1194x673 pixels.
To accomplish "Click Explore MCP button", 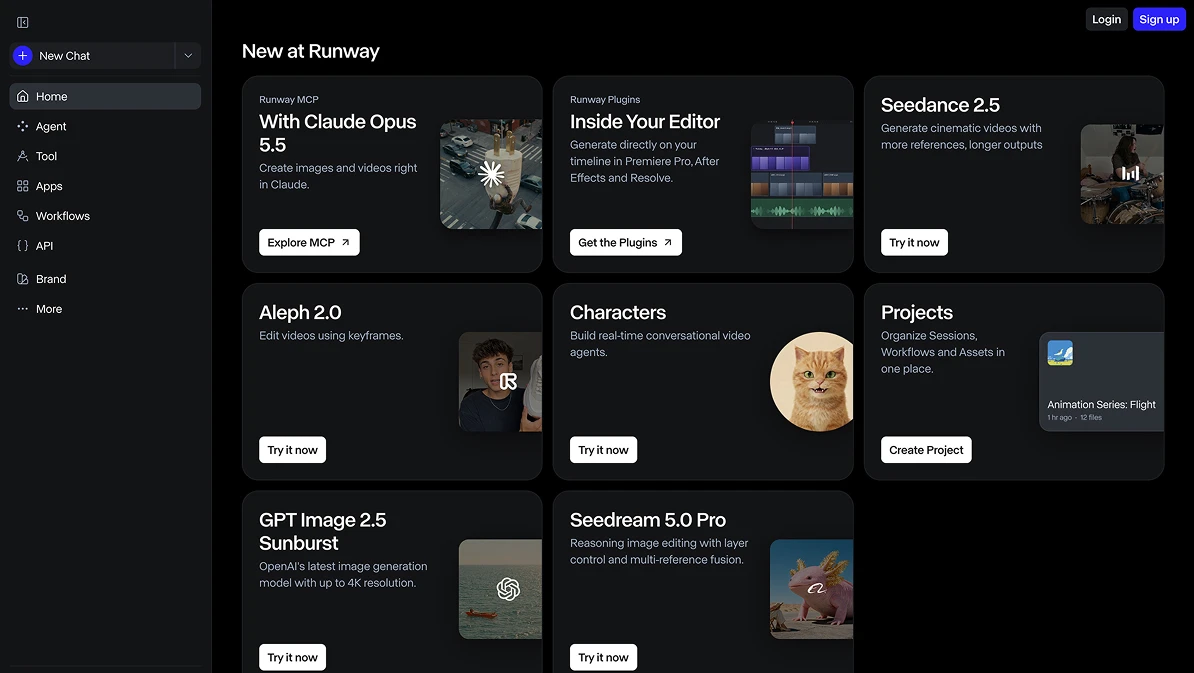I will (x=309, y=242).
